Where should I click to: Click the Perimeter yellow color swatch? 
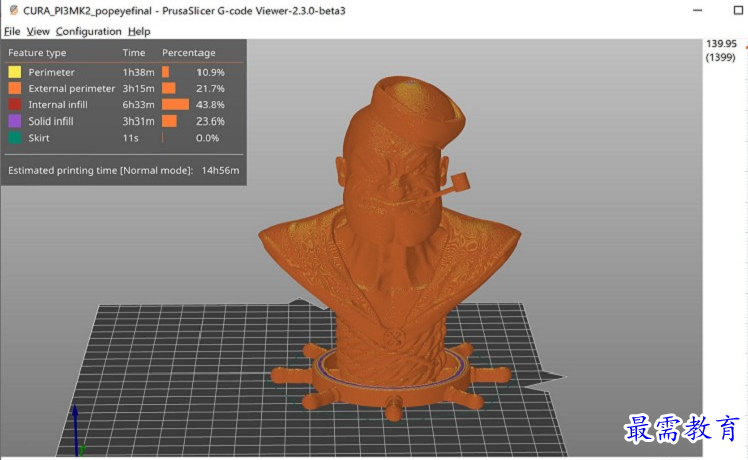point(15,72)
